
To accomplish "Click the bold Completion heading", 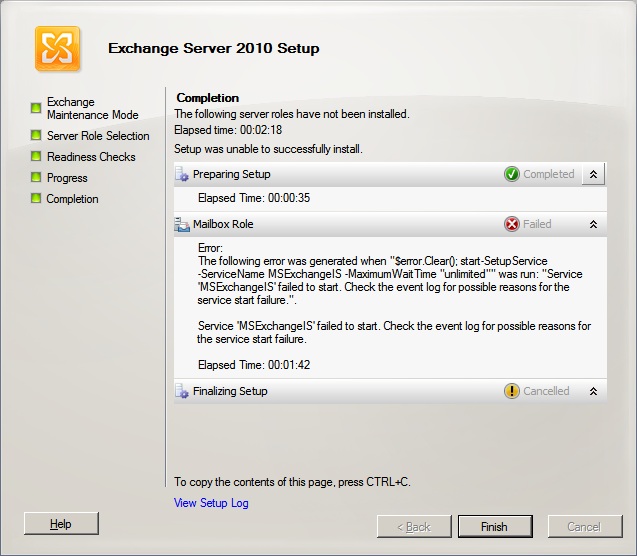I will coord(208,98).
